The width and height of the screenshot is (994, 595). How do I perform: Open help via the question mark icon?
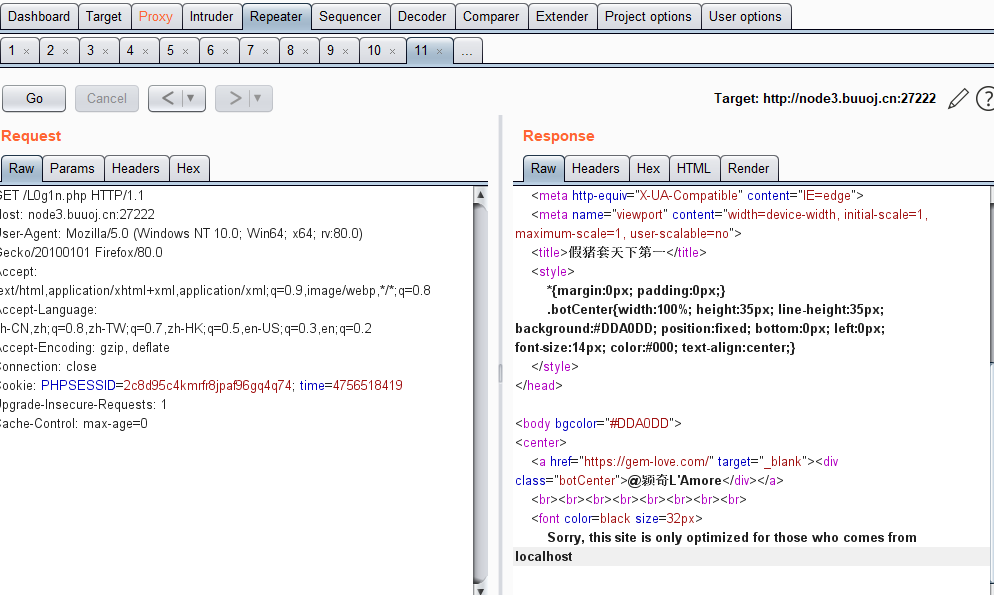click(x=985, y=99)
